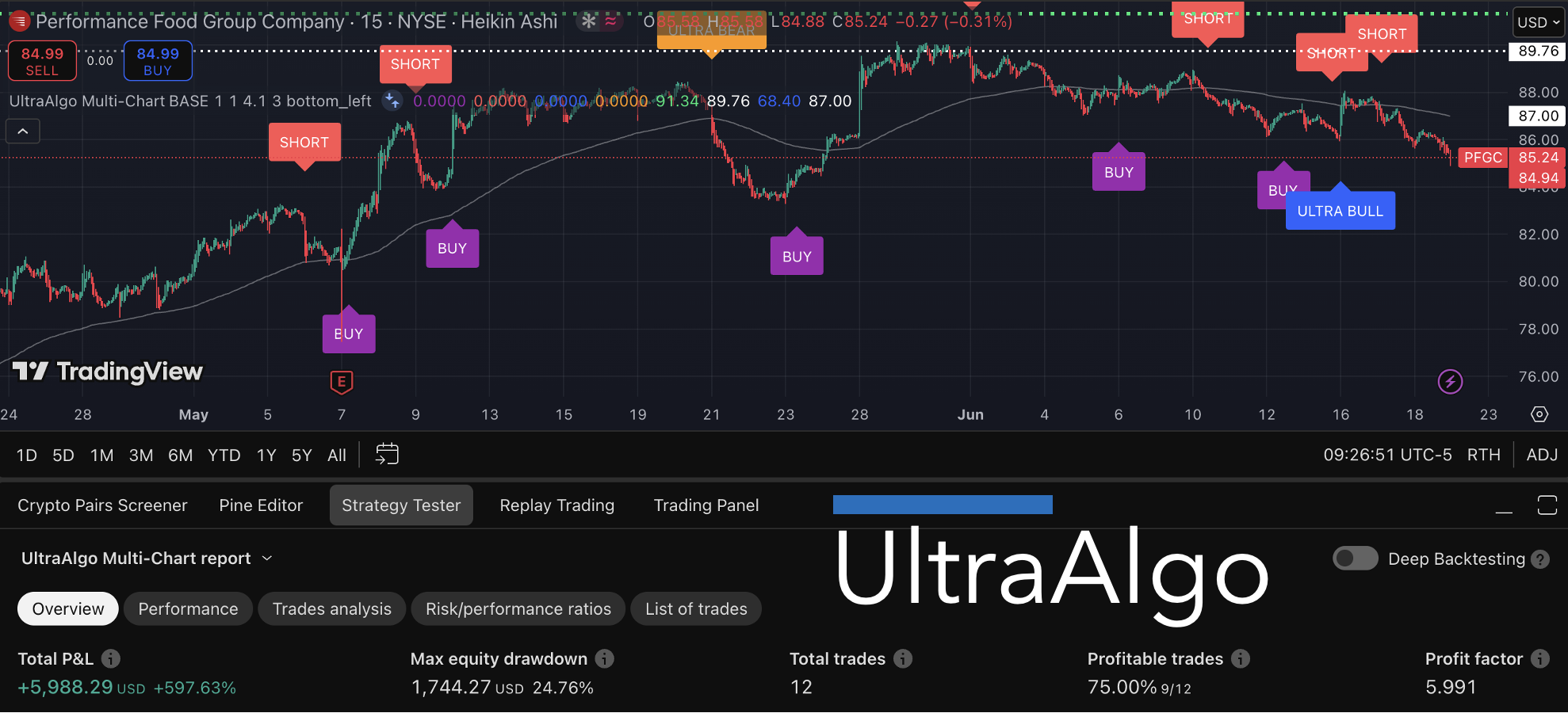Set chart range to YTD
The height and width of the screenshot is (713, 1568).
(224, 456)
